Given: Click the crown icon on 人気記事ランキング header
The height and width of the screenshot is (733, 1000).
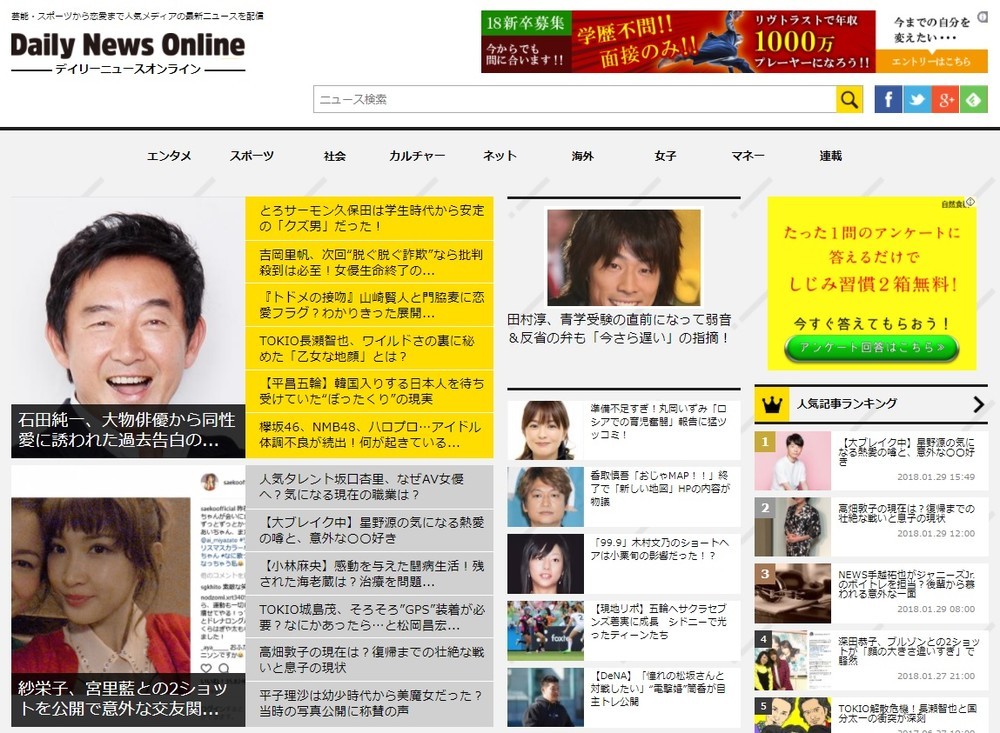Looking at the screenshot, I should click(x=771, y=402).
